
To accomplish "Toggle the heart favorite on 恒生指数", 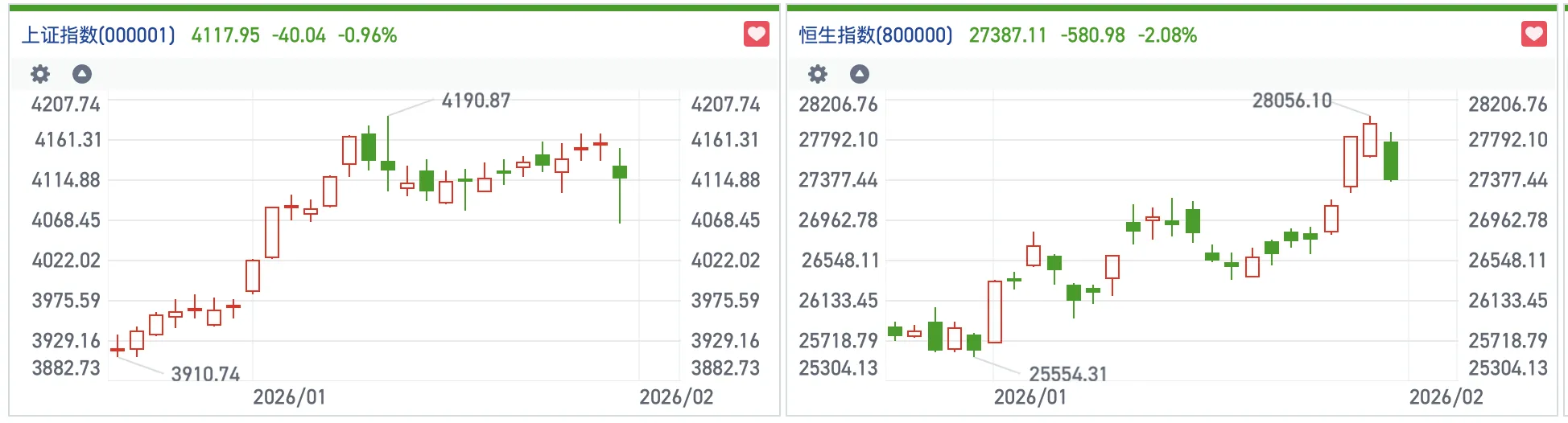I will click(1533, 35).
